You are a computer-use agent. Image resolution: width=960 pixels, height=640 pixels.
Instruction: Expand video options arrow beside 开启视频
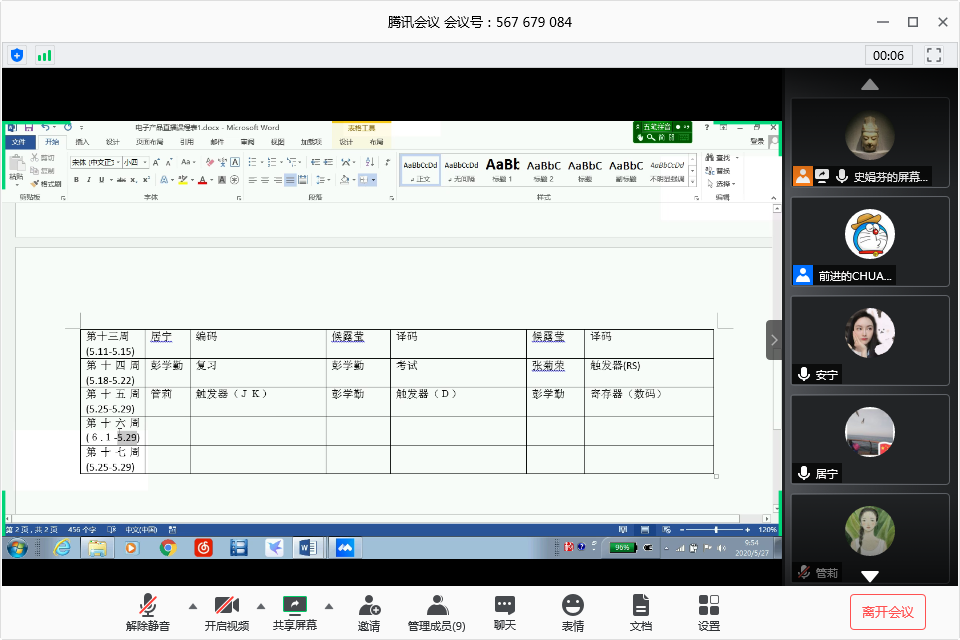tap(261, 606)
